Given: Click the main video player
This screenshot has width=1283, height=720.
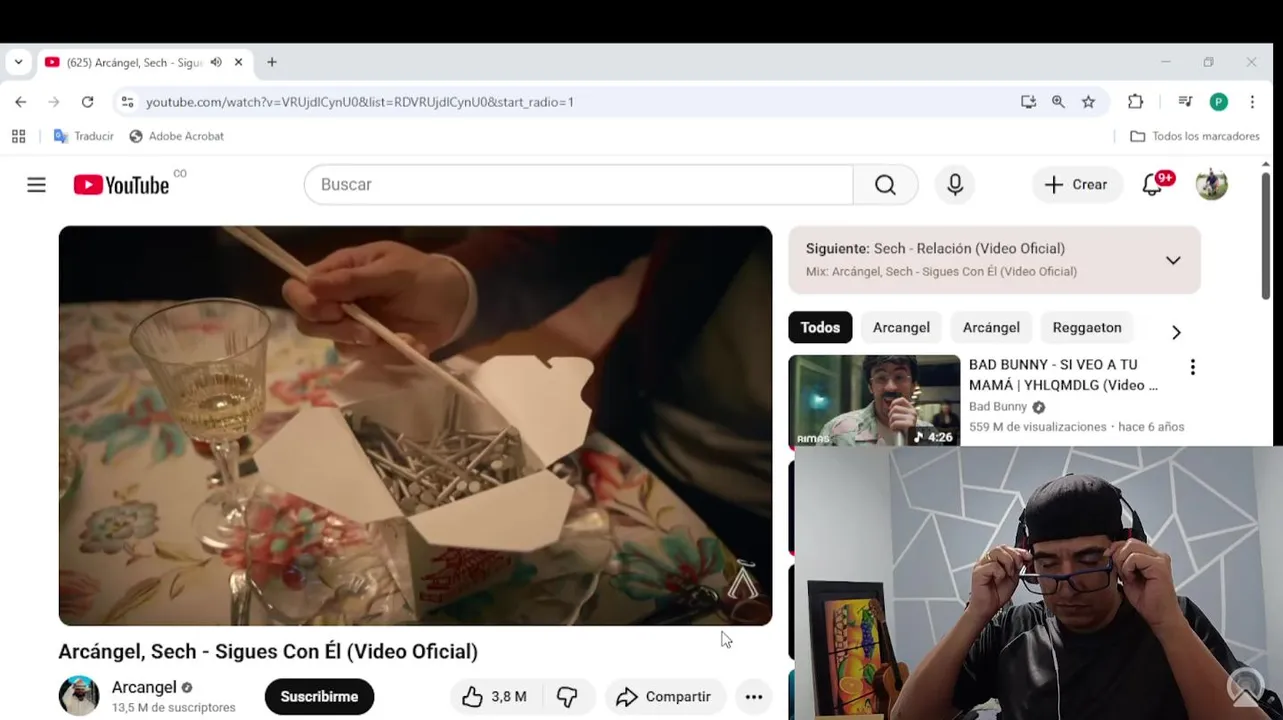Looking at the screenshot, I should point(415,426).
